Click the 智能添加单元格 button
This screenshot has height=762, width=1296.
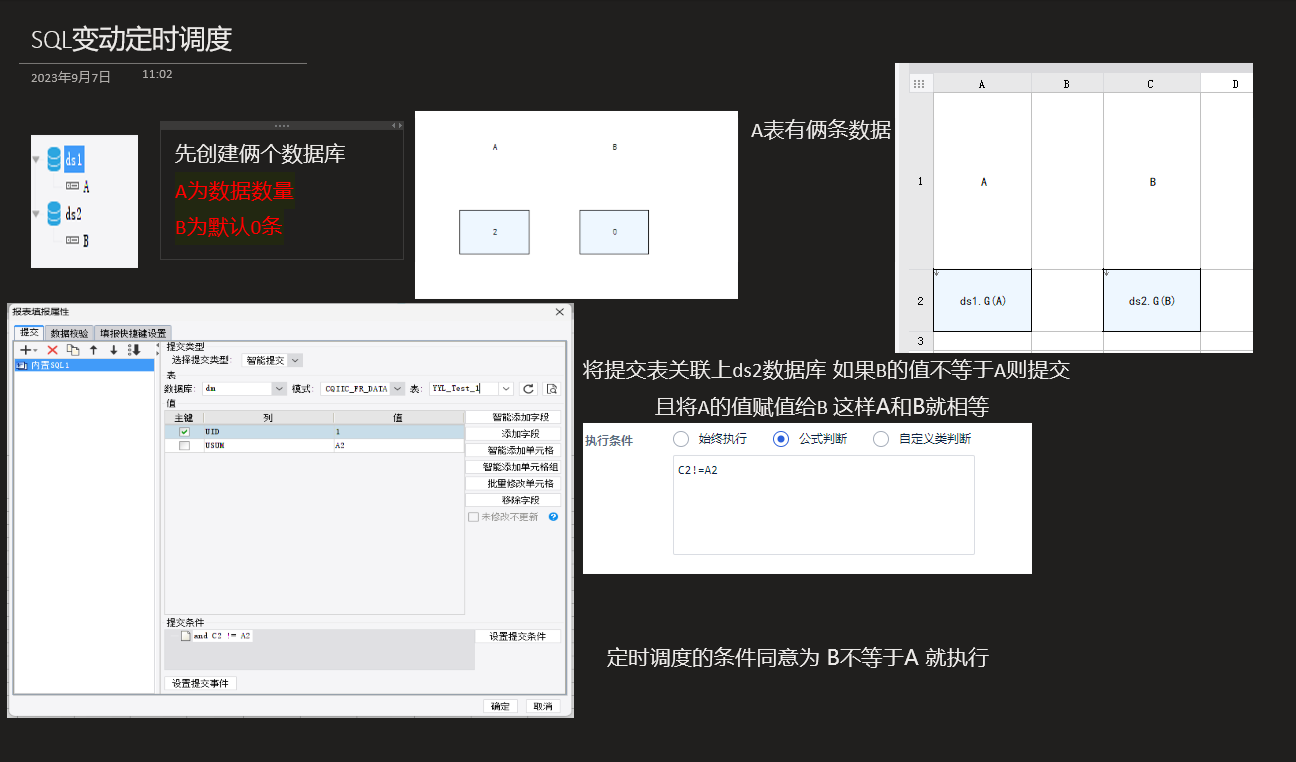(513, 450)
